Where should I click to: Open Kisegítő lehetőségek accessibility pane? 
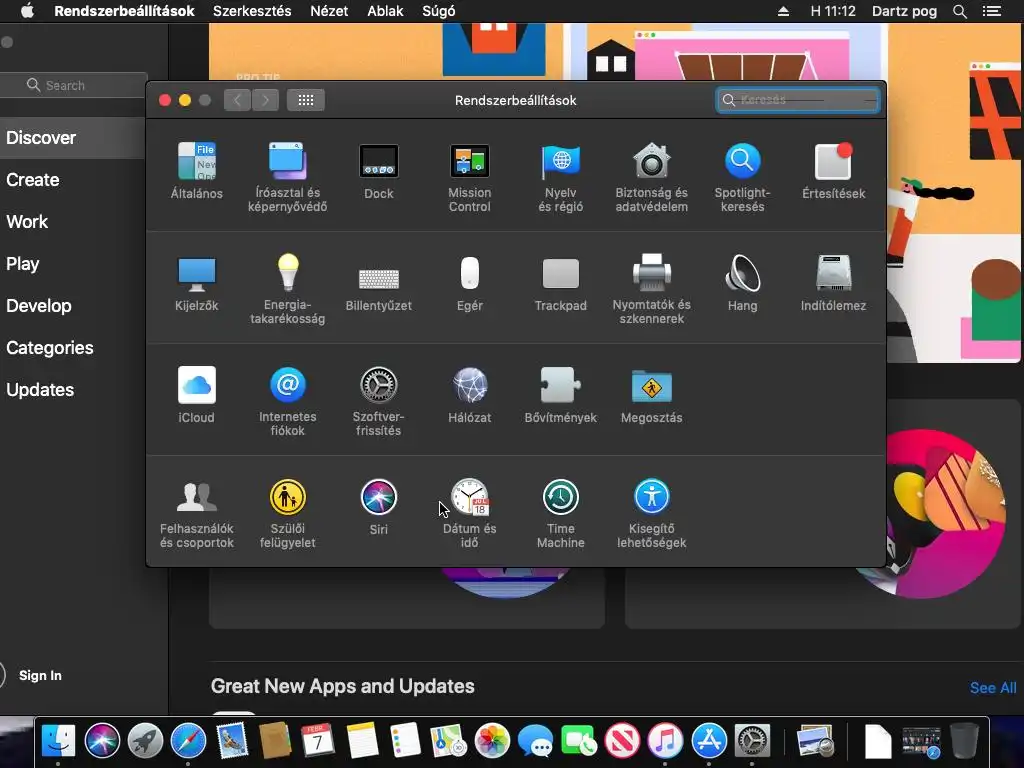pyautogui.click(x=651, y=513)
